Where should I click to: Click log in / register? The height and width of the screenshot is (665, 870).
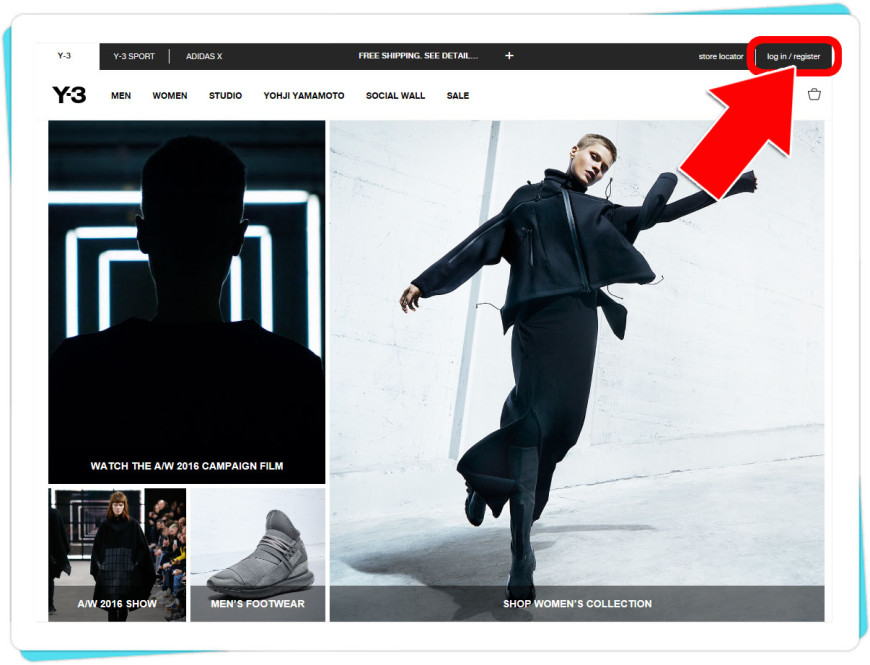coord(793,56)
